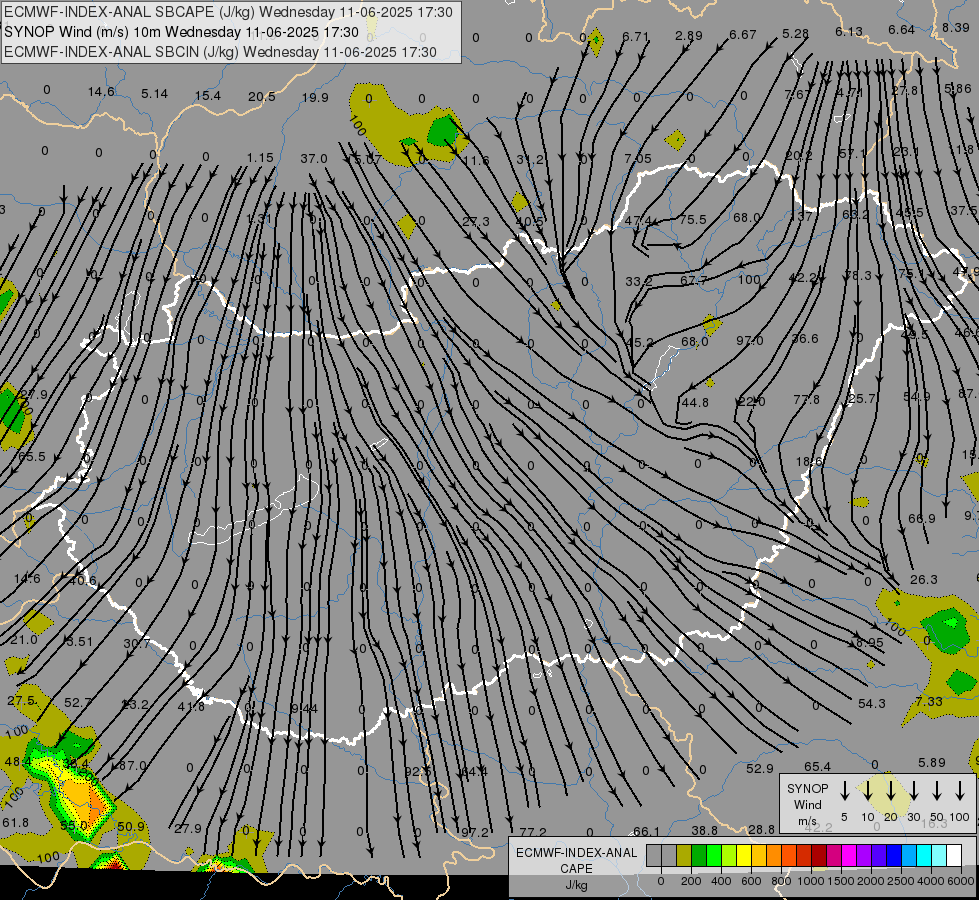
Task: Click the 100 m/s wind arrow in legend
Action: (960, 791)
